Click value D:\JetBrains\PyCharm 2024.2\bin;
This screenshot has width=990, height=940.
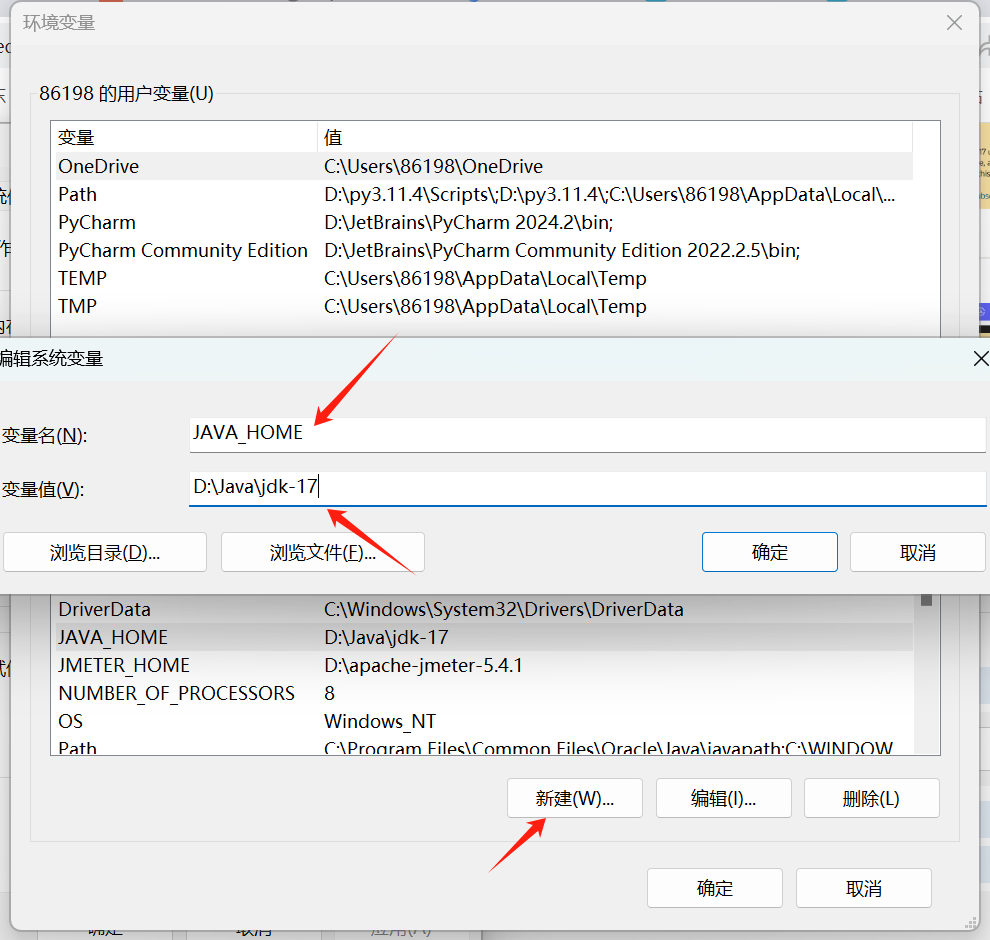468,222
